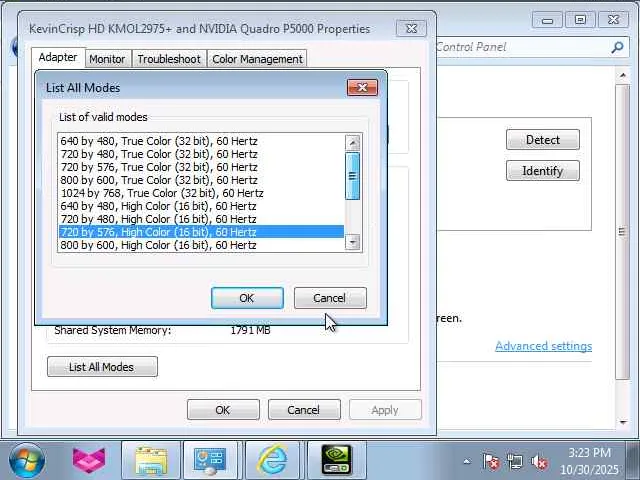Viewport: 640px width, 480px height.
Task: Click the Identify button in Control Panel
Action: click(542, 171)
